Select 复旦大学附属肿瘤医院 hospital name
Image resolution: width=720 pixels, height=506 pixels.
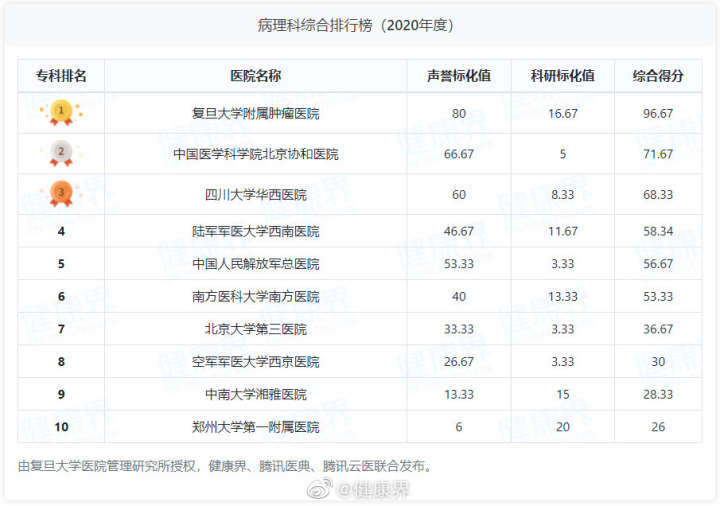[255, 113]
